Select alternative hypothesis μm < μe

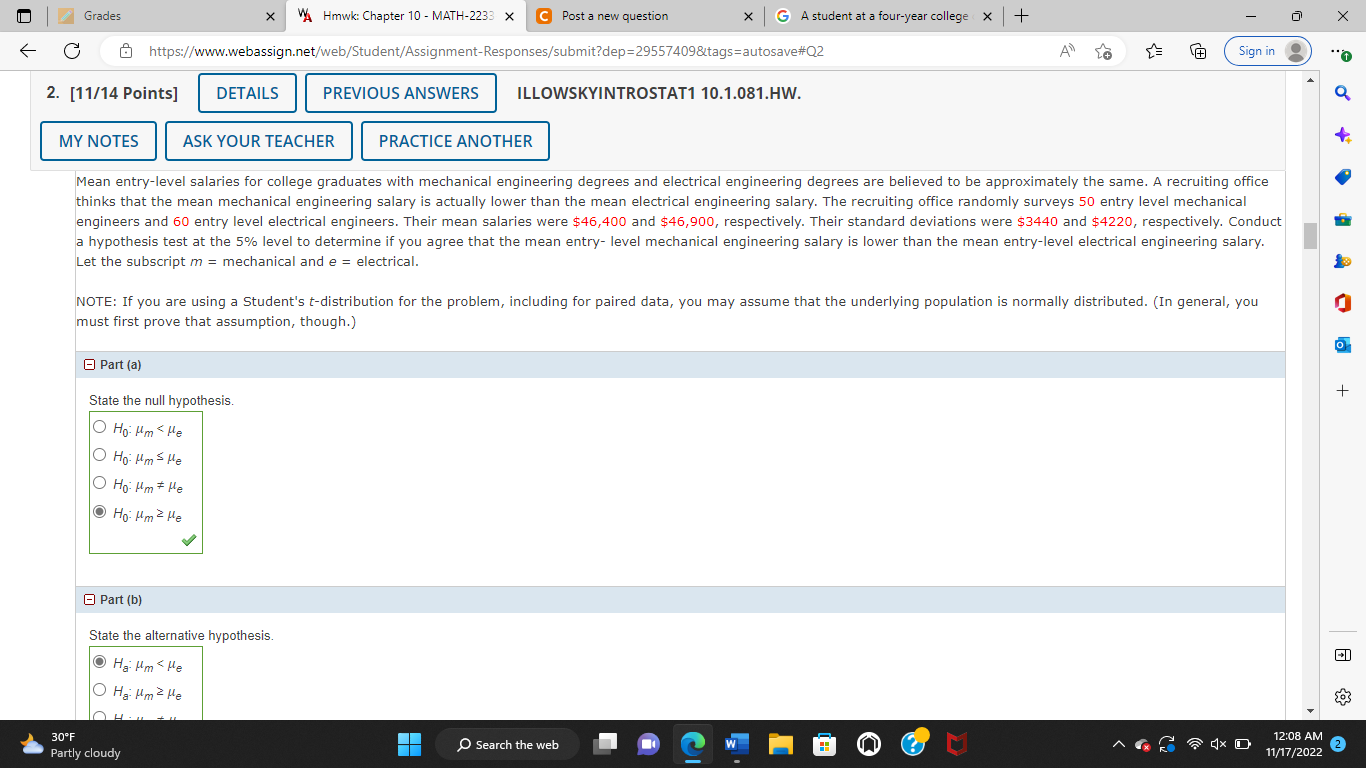pyautogui.click(x=100, y=662)
